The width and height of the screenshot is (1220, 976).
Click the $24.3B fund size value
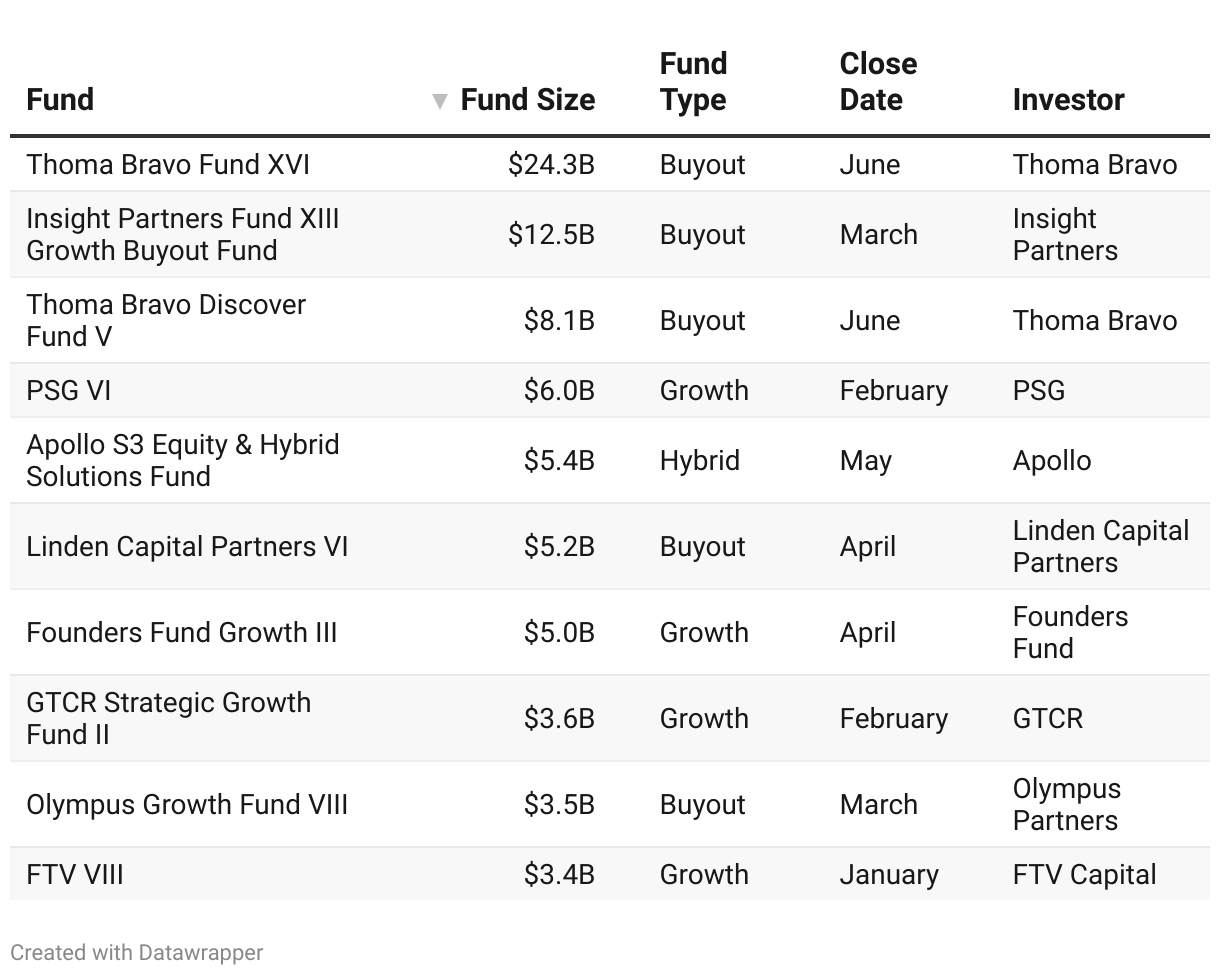(551, 165)
